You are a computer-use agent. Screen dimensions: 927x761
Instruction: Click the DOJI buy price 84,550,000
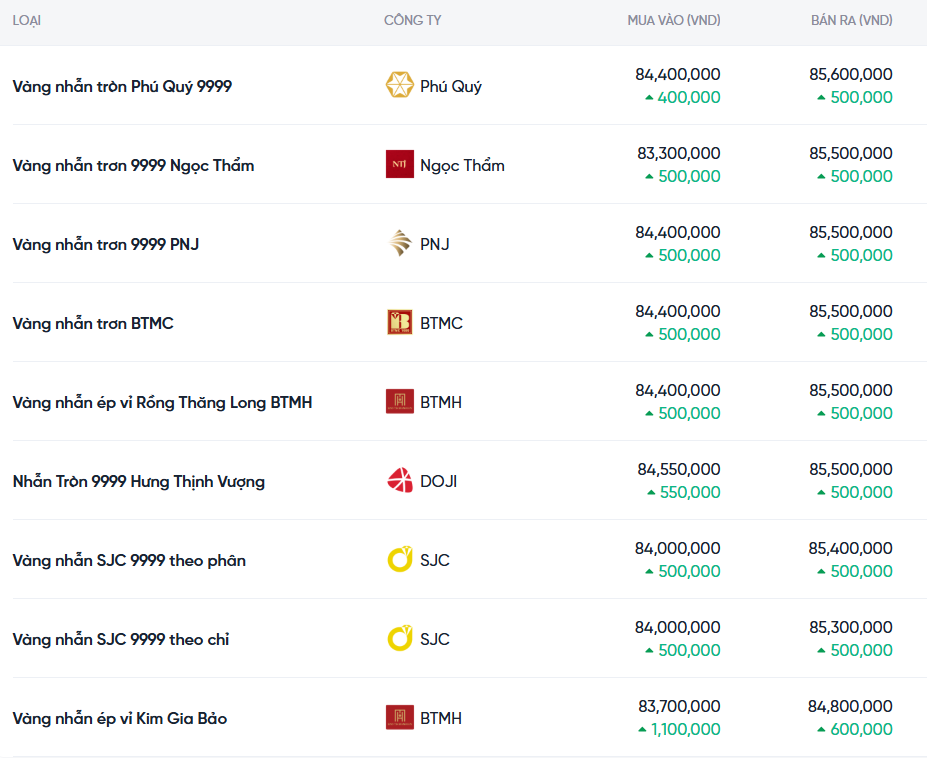pyautogui.click(x=678, y=469)
